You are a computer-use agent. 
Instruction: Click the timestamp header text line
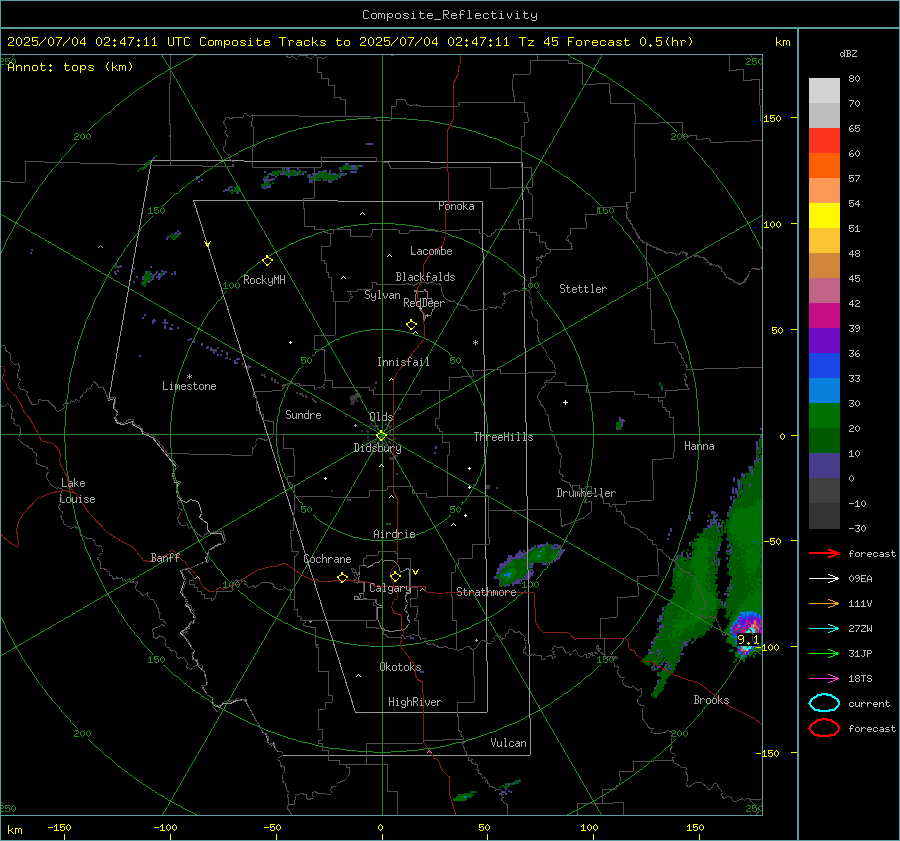(350, 42)
